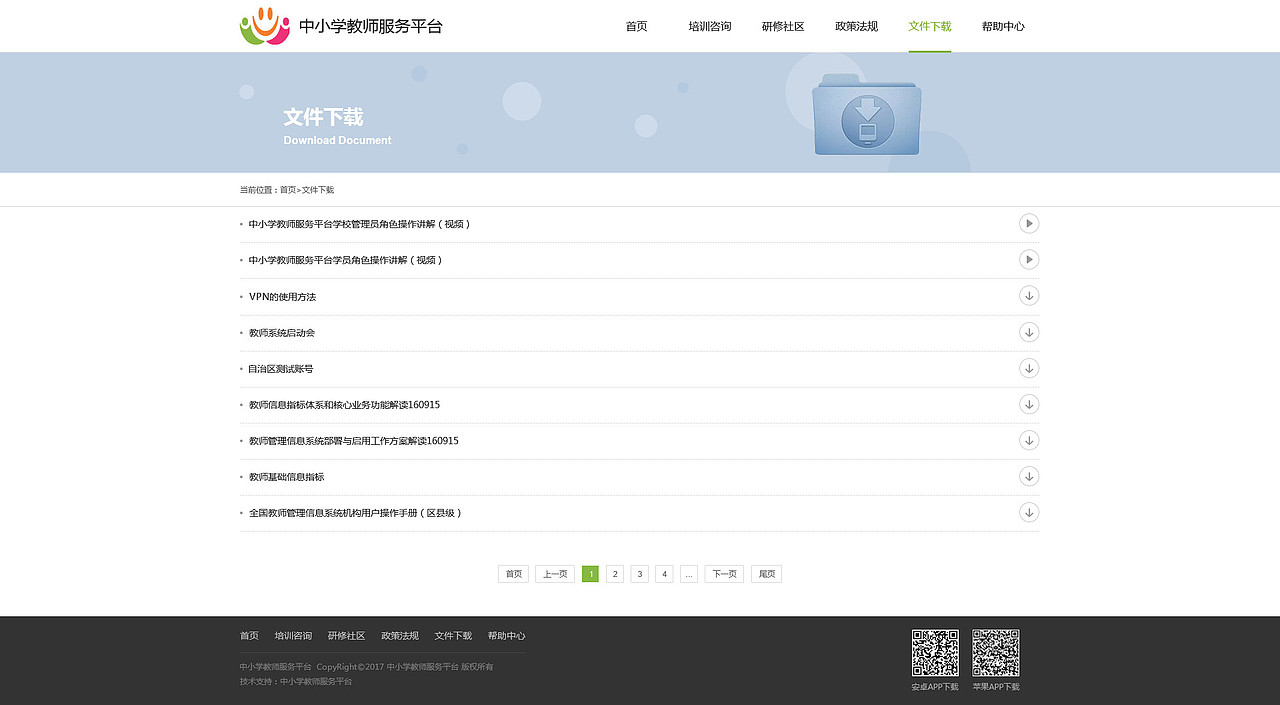1280x705 pixels.
Task: Click the 中小学教师服务平台 logo
Action: click(x=340, y=26)
